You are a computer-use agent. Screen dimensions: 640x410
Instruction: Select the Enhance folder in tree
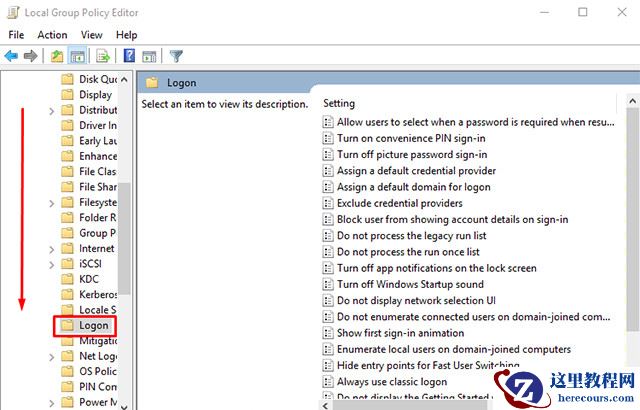click(89, 156)
